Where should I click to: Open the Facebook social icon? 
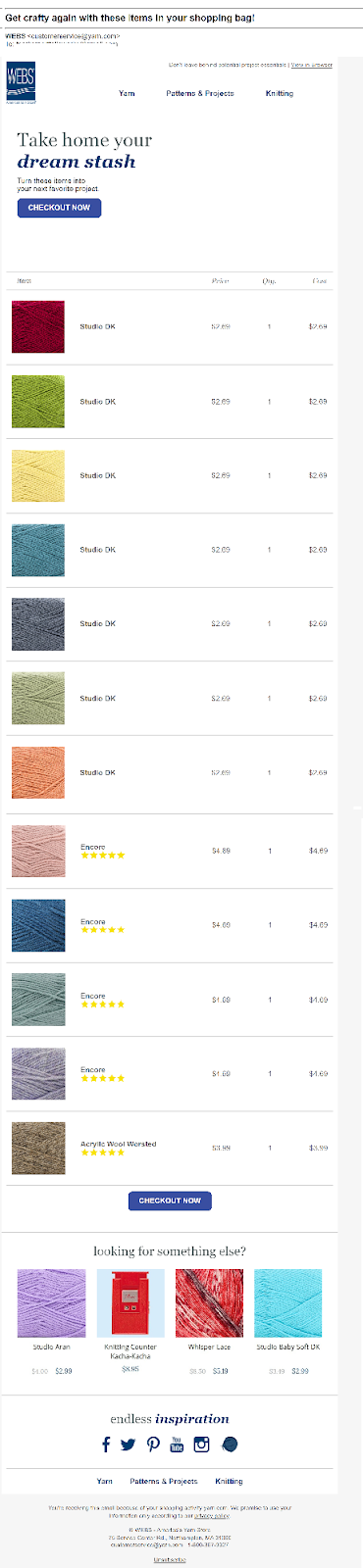(106, 1444)
